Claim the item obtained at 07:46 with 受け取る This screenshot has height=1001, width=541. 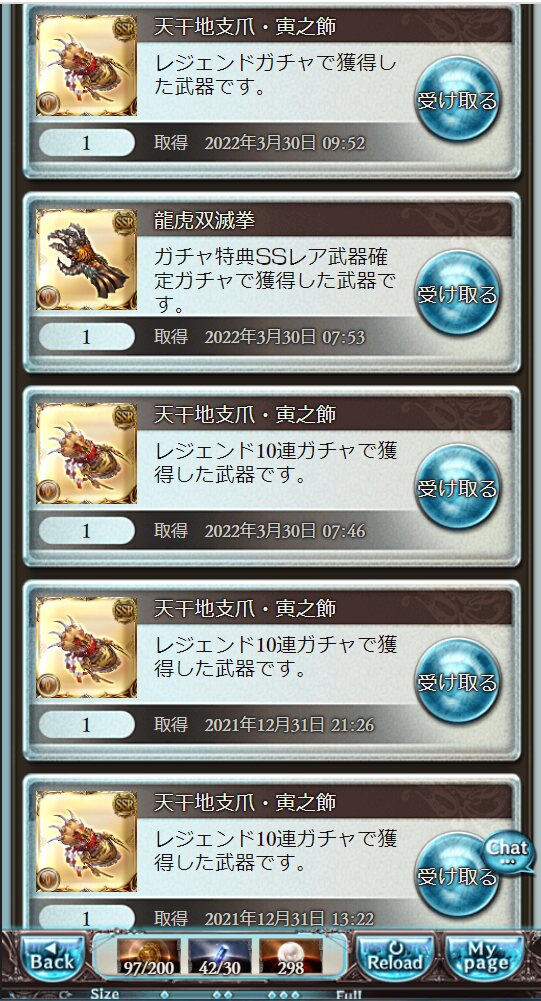pyautogui.click(x=457, y=487)
